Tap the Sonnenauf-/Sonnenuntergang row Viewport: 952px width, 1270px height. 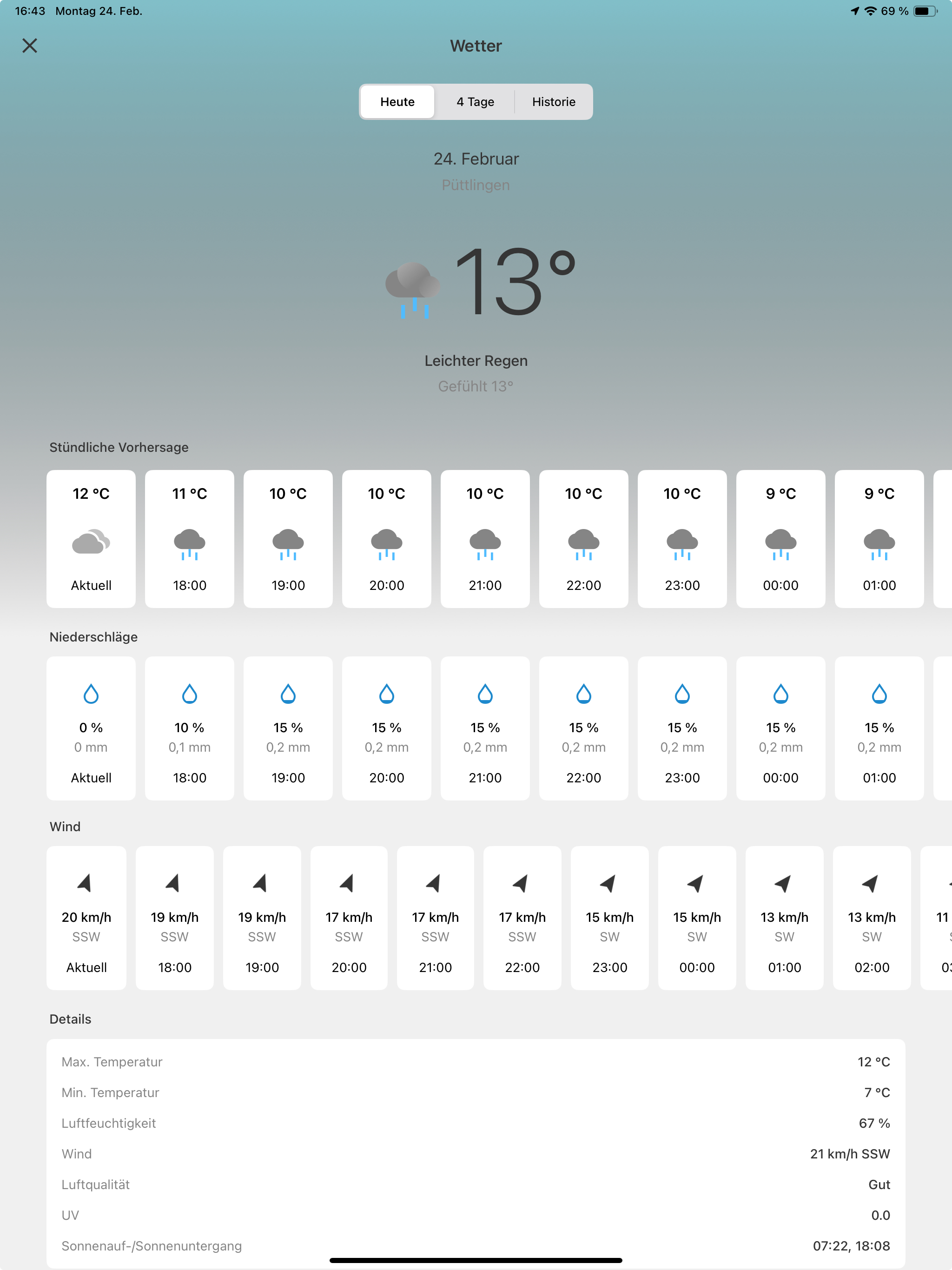pos(476,1246)
